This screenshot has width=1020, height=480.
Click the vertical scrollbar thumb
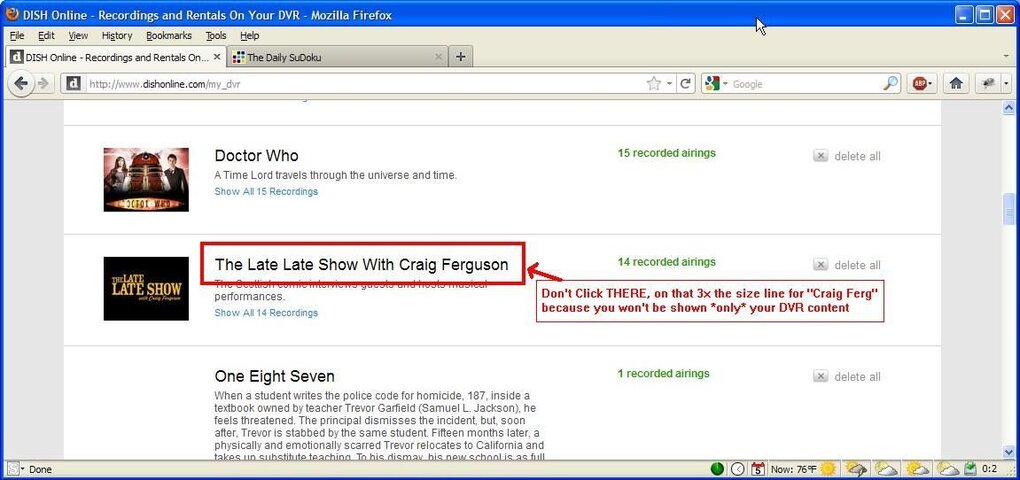point(1009,209)
